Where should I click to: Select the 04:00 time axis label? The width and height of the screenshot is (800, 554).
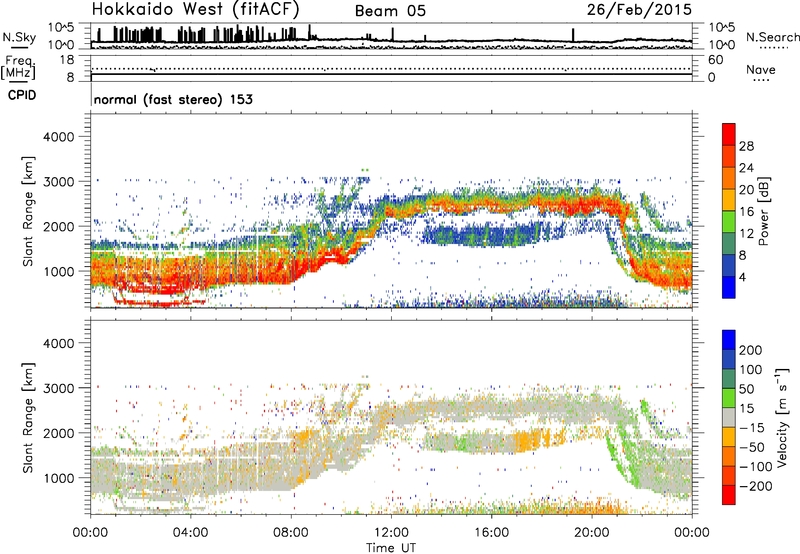191,533
